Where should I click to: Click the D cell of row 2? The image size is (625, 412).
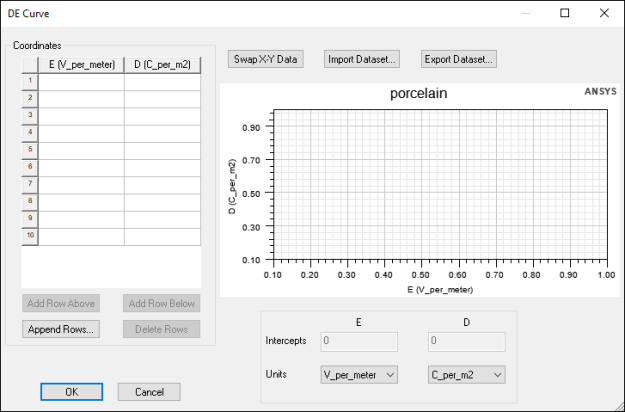[163, 99]
